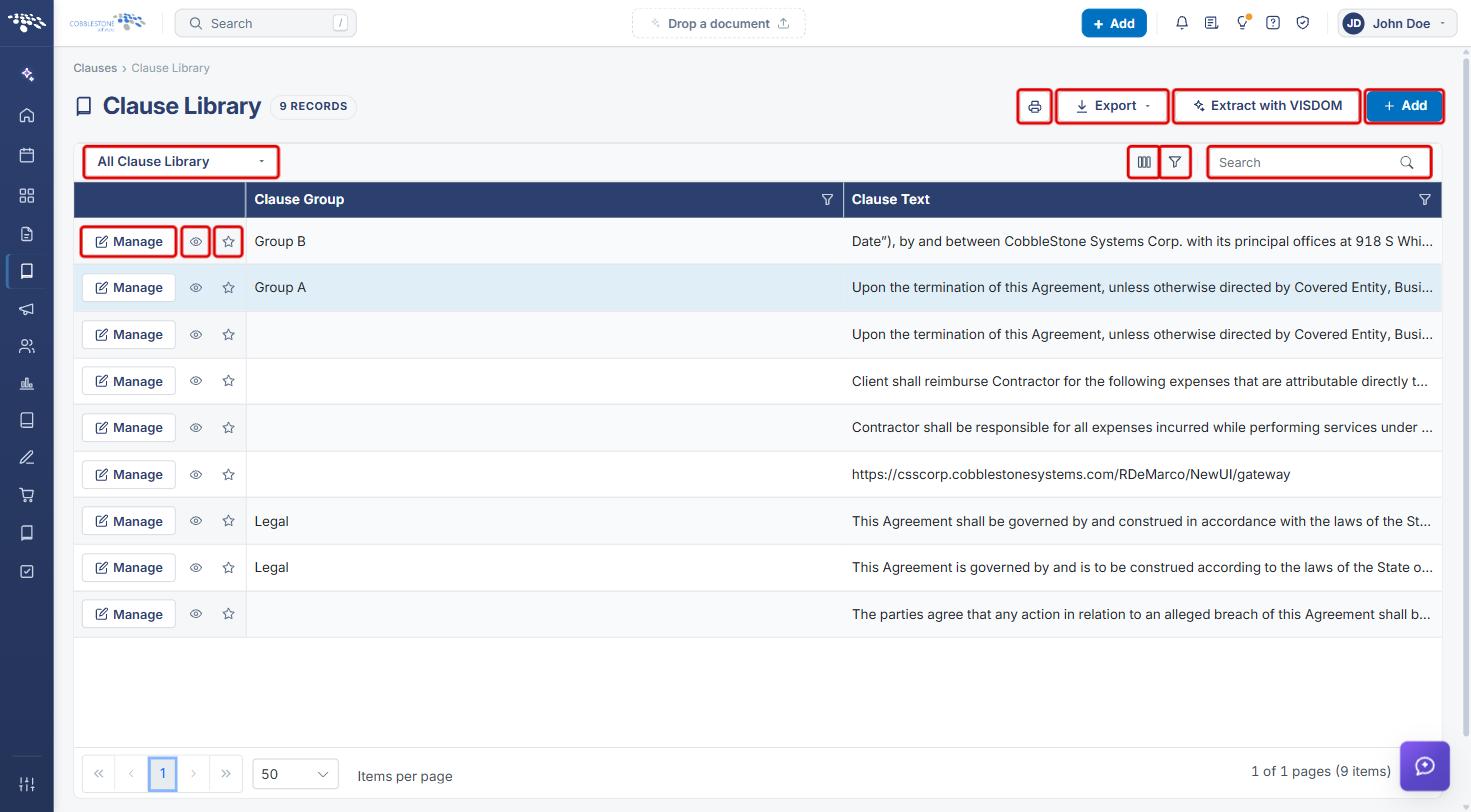The image size is (1471, 812).
Task: Open the people icon in left sidebar
Action: 27,347
